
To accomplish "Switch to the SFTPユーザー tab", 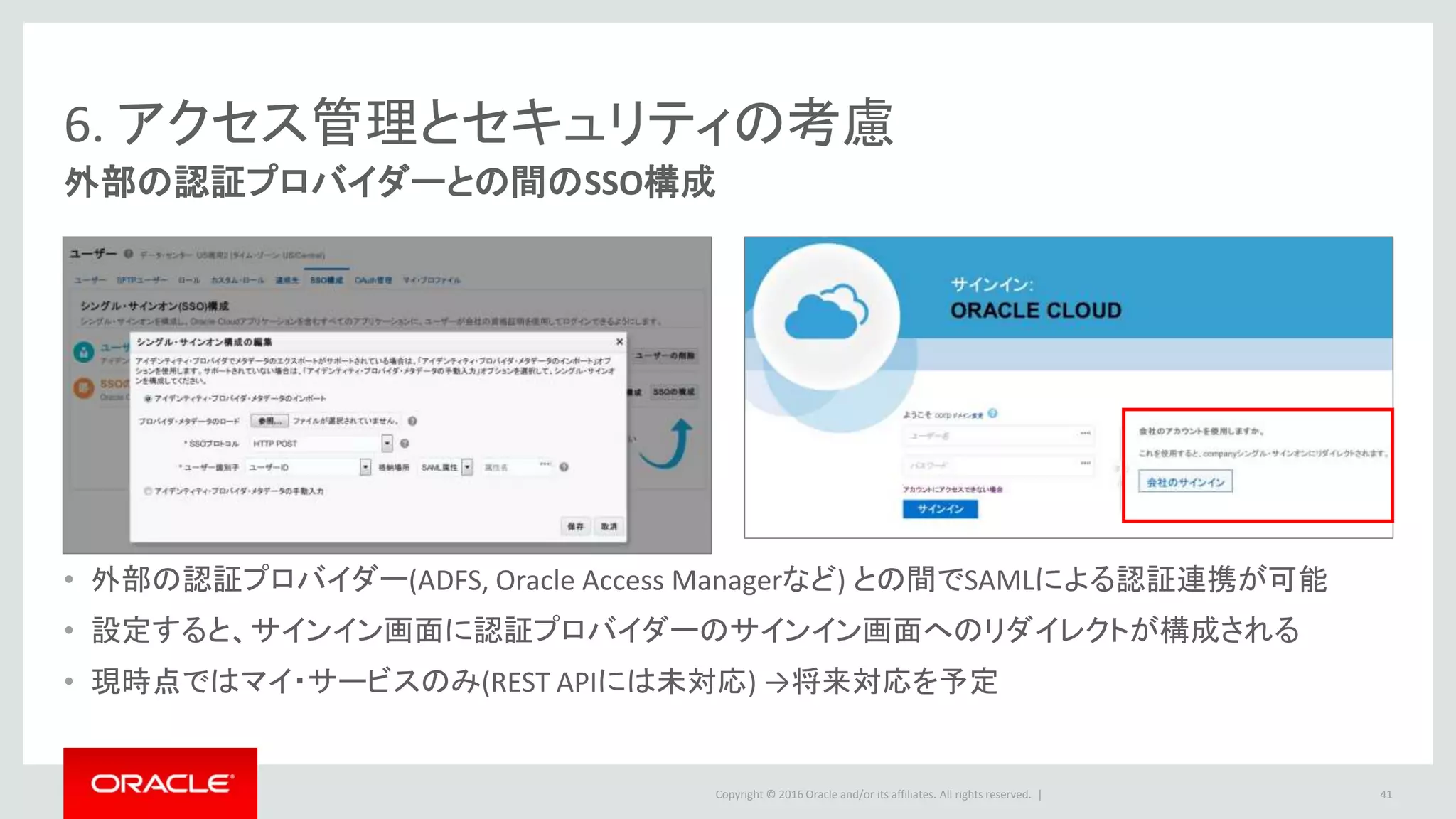I will click(142, 280).
